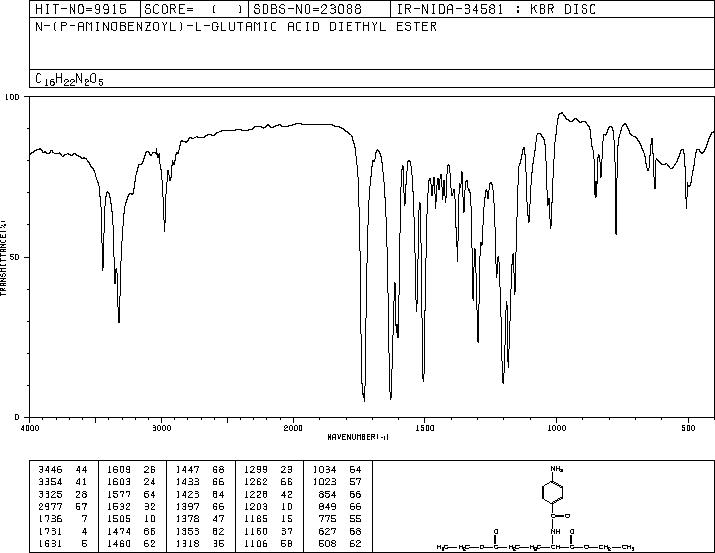Click the 500 wavenumber axis label
Viewport: 715px width, 553px height.
(688, 428)
